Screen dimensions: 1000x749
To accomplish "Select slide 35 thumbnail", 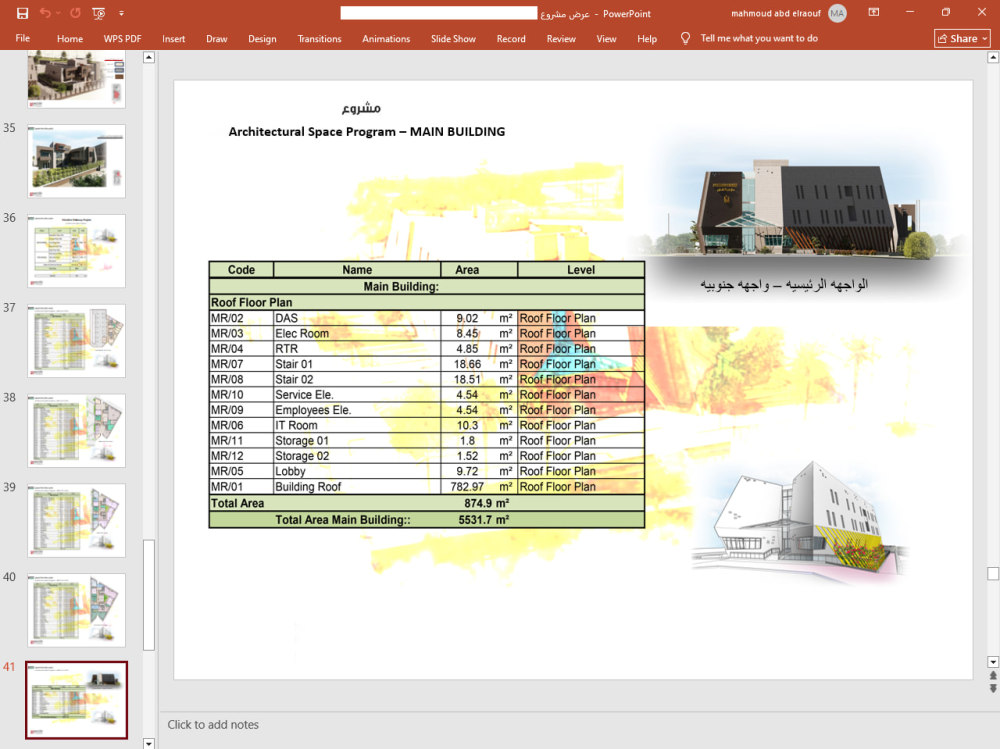I will coord(77,161).
